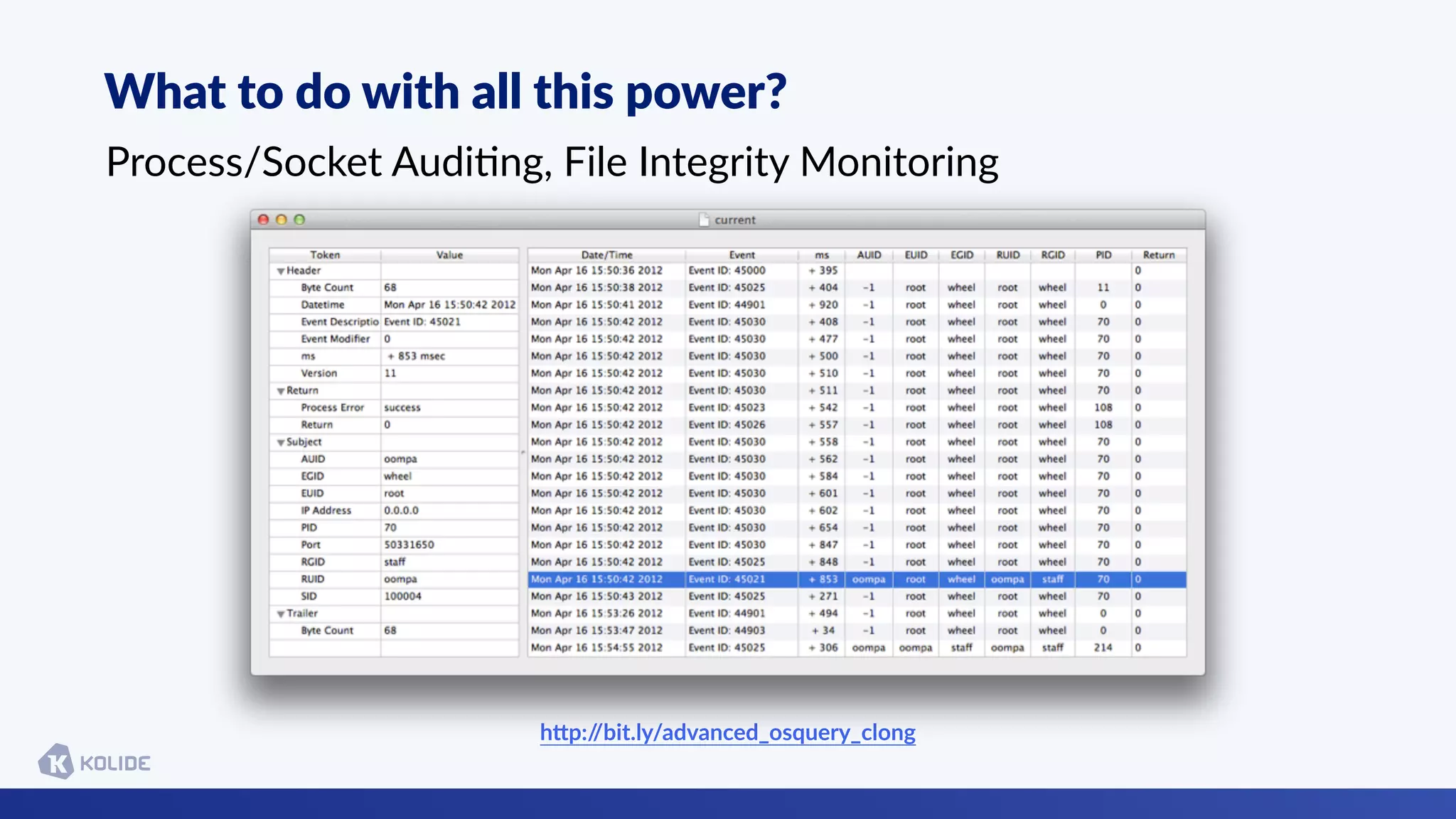Sort by the Event column header

point(742,255)
